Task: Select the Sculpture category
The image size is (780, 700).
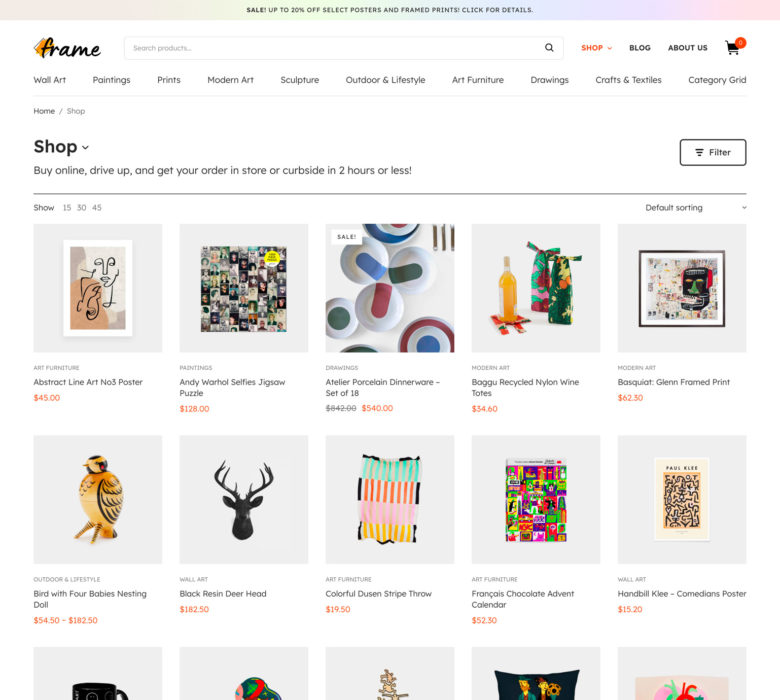Action: pos(299,80)
